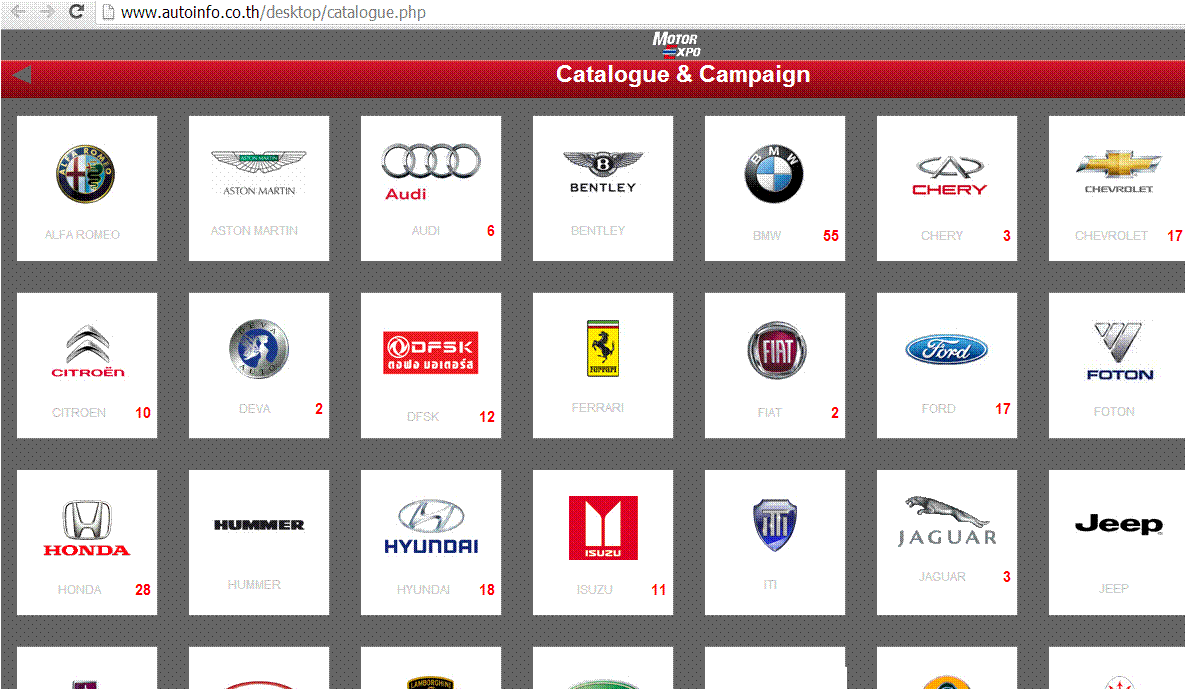Open the red Isuzu logo

coord(603,528)
